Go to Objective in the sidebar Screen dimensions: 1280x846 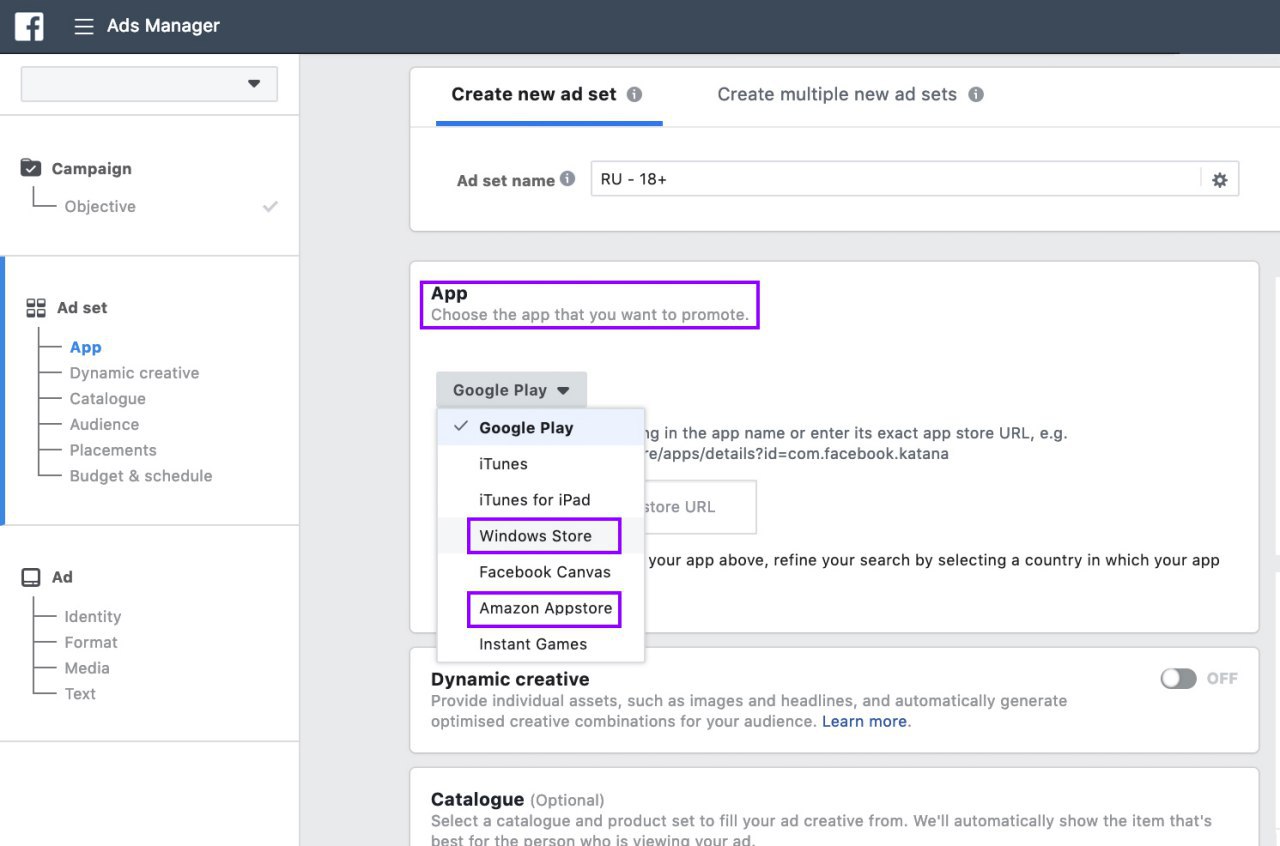click(x=100, y=206)
